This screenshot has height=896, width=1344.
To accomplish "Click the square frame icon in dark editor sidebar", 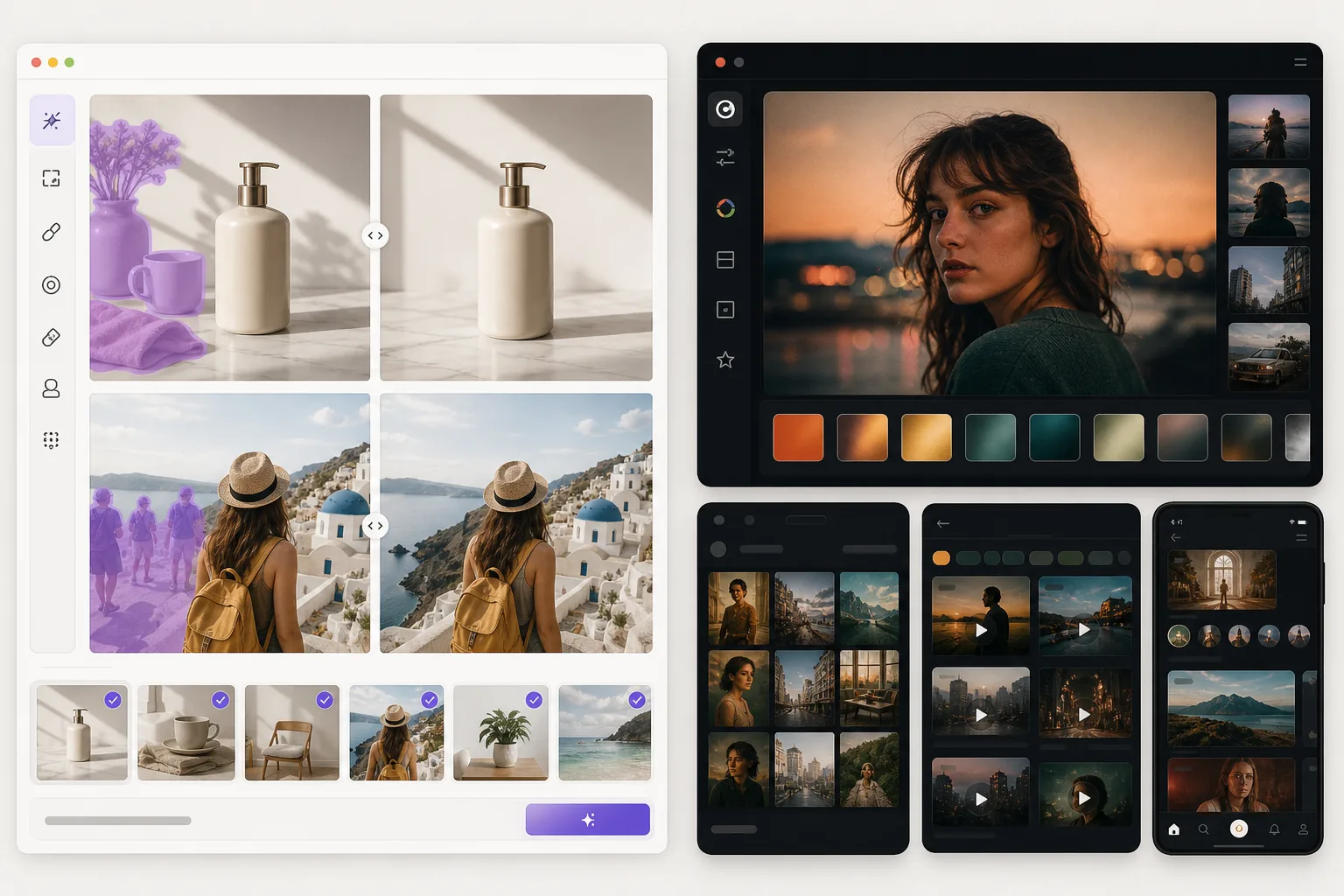I will coord(725,310).
